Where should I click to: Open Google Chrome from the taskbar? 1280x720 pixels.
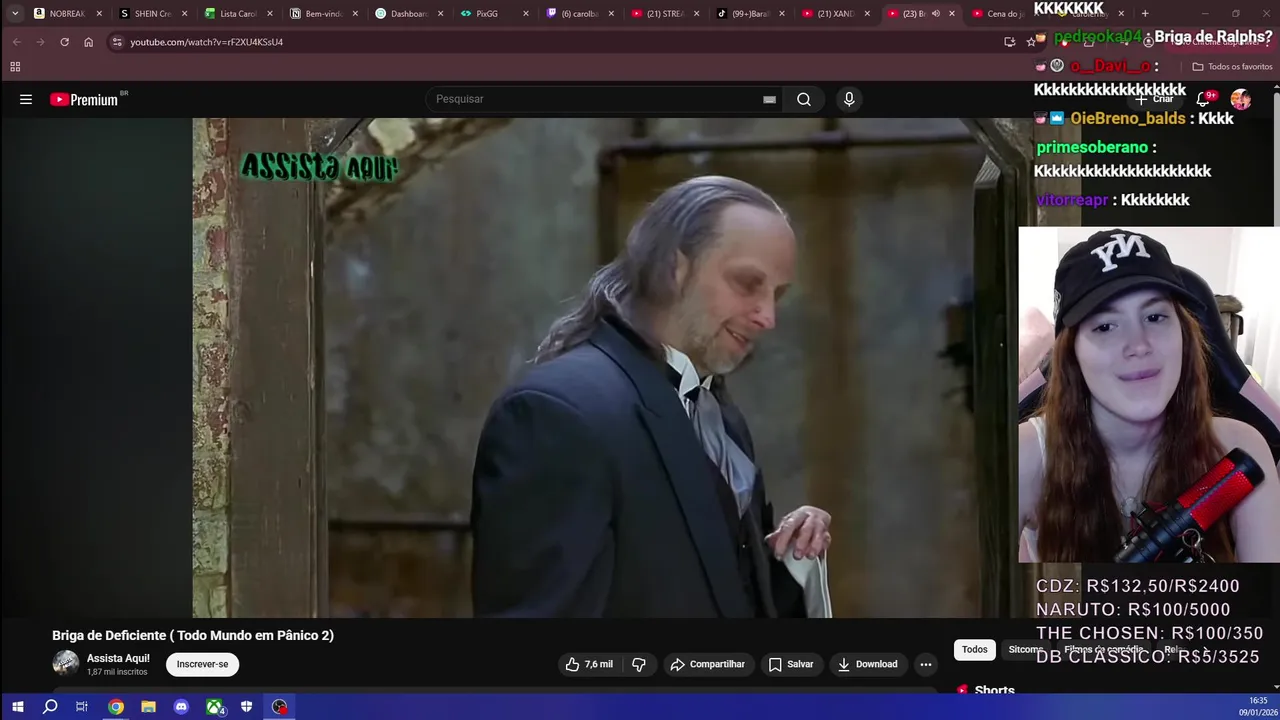(116, 707)
